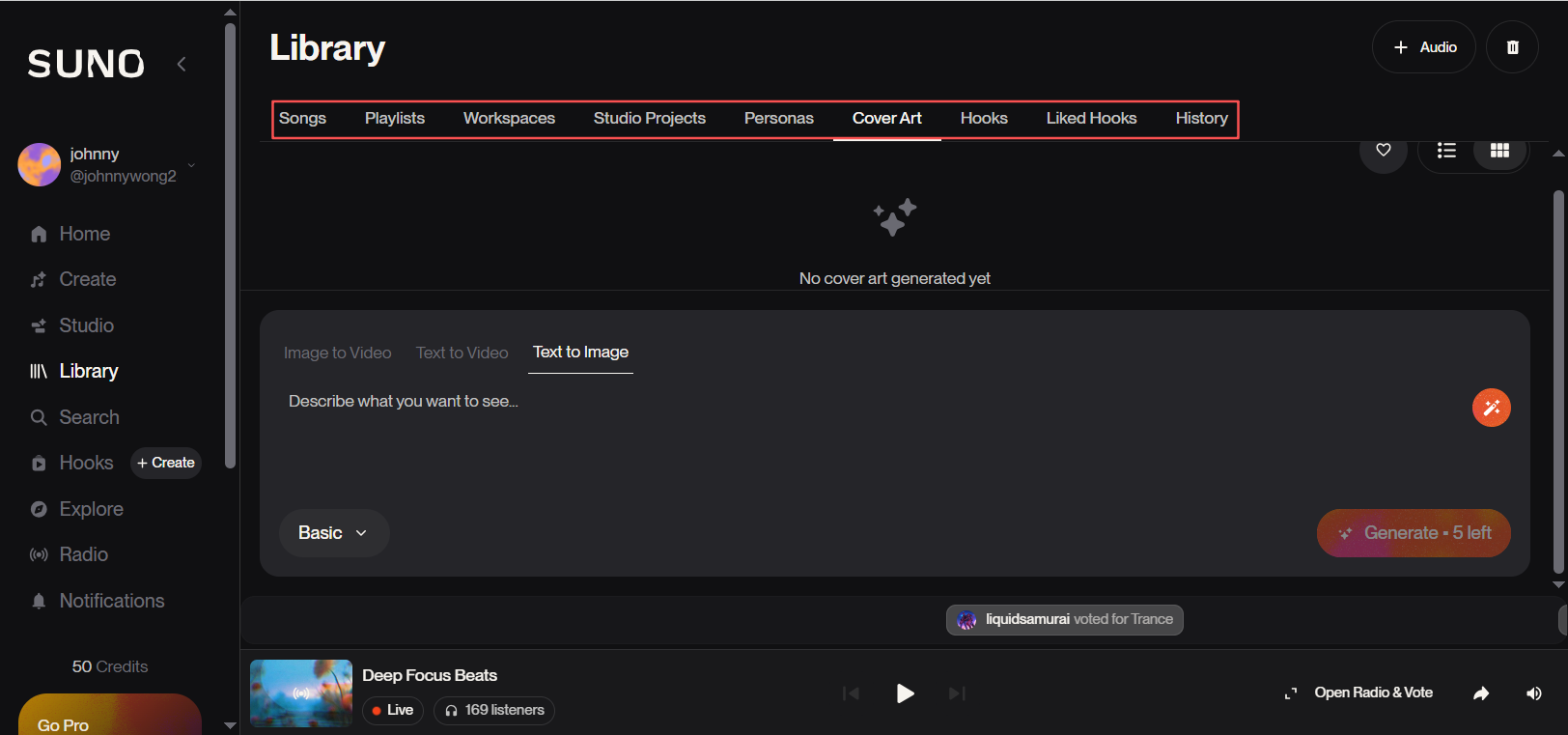Click the Deep Focus Beats thumbnail

(x=301, y=693)
